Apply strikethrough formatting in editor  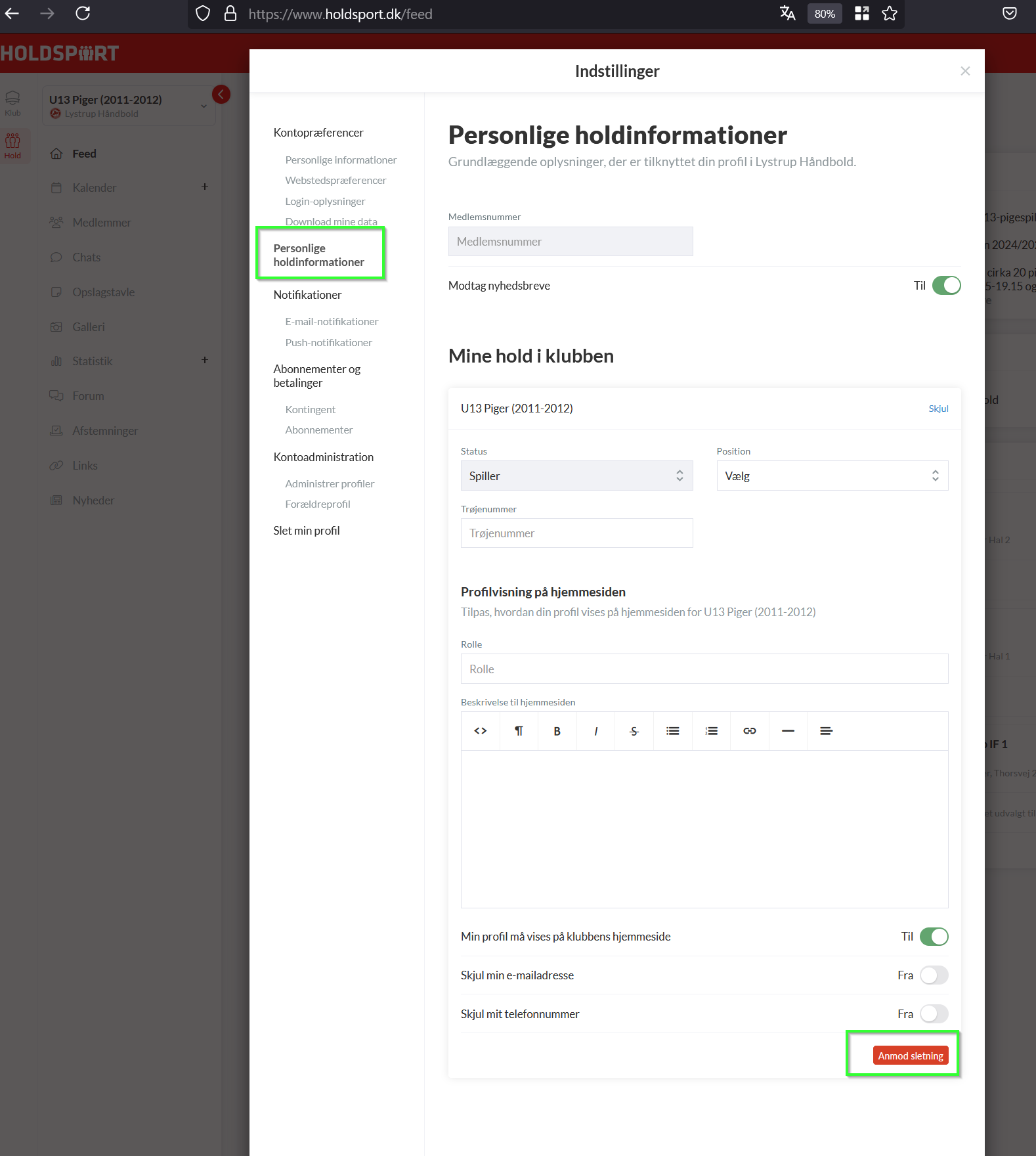pyautogui.click(x=634, y=731)
